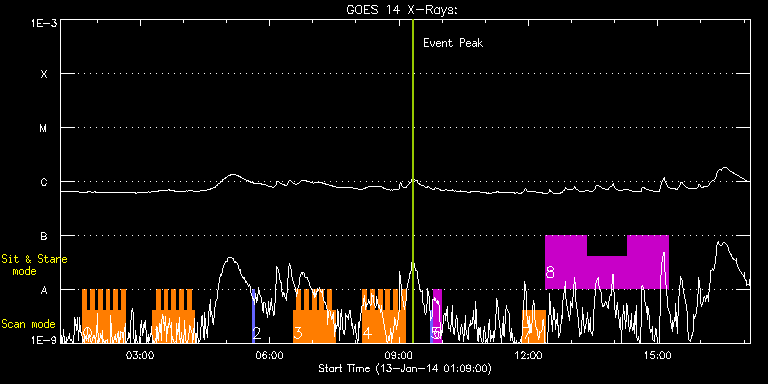Select the thin blue observation bar 2
The width and height of the screenshot is (768, 384).
point(253,316)
